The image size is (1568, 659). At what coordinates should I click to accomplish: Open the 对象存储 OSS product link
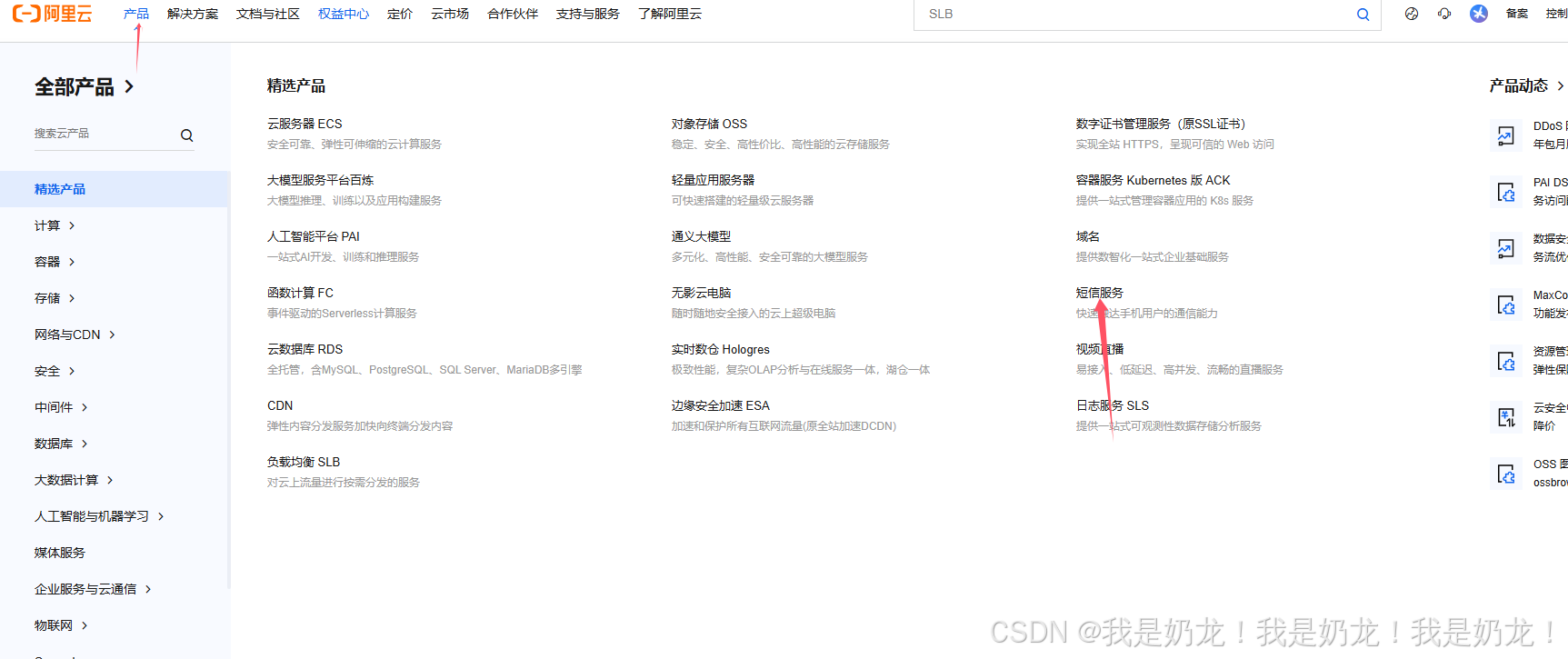click(x=709, y=124)
